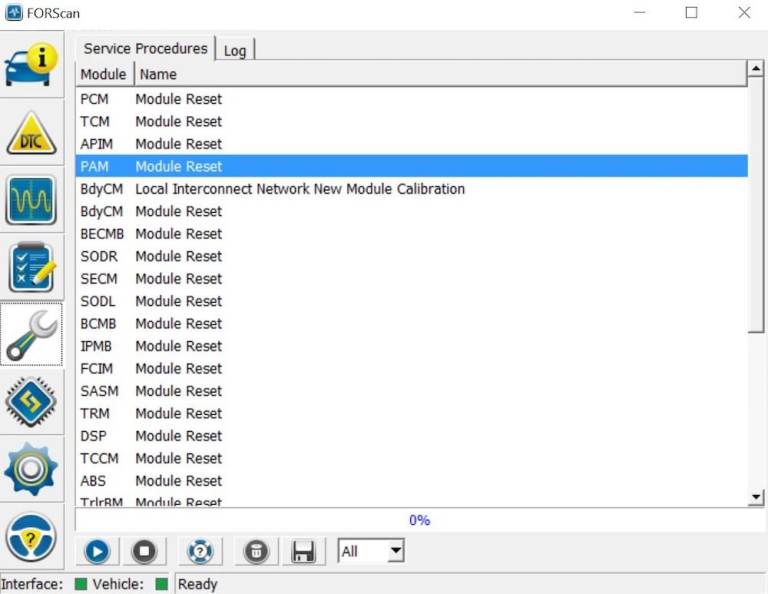Open the Settings gear section
The image size is (768, 594).
32,469
